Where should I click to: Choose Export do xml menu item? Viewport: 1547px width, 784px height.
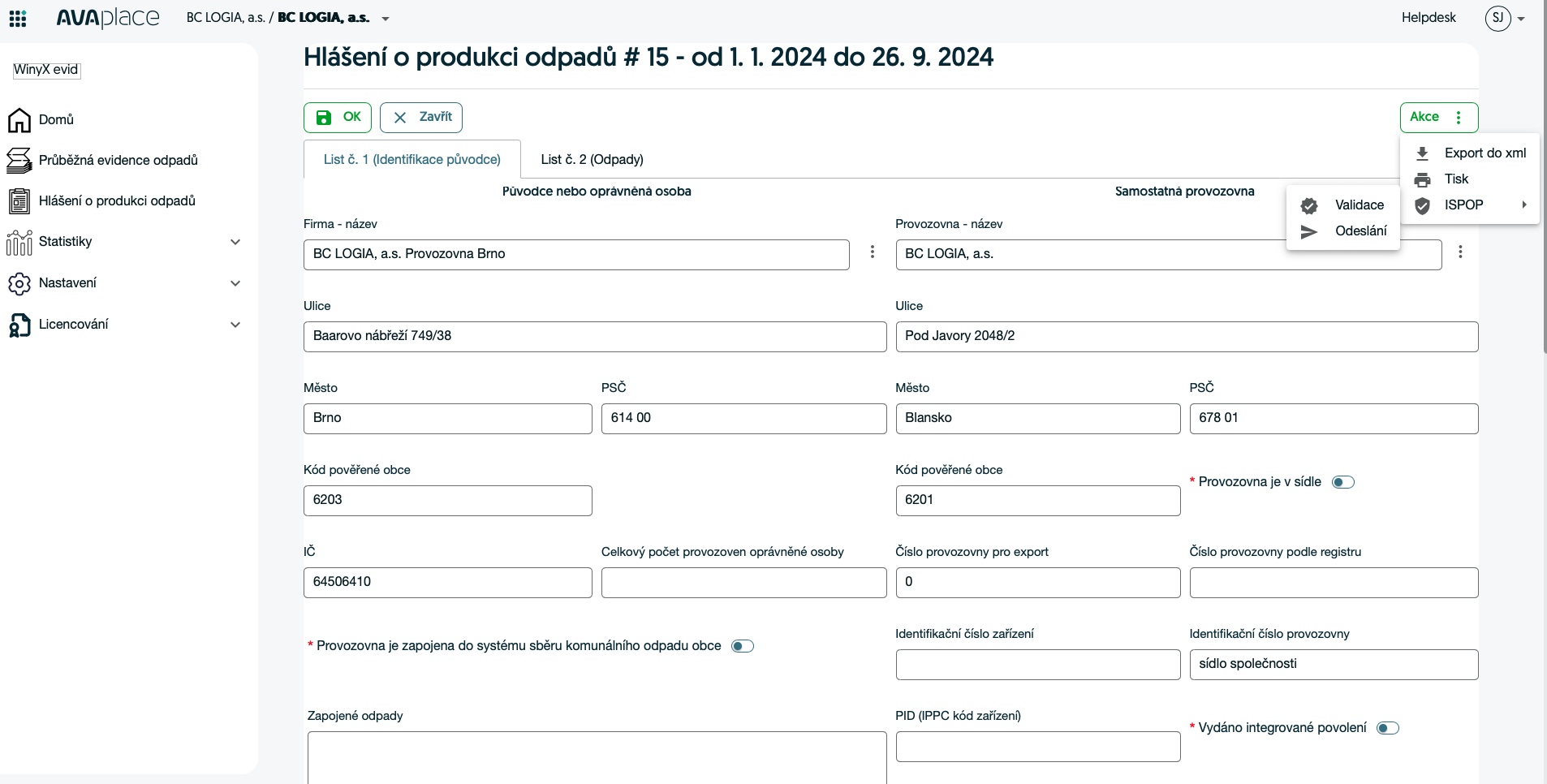(x=1470, y=153)
